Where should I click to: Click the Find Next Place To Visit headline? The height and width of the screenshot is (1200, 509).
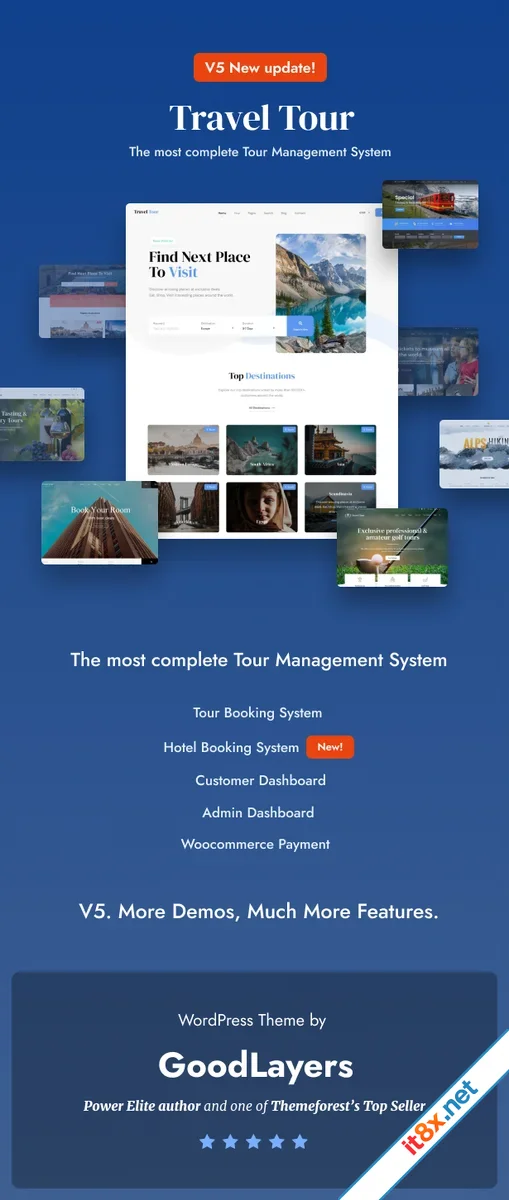click(199, 264)
